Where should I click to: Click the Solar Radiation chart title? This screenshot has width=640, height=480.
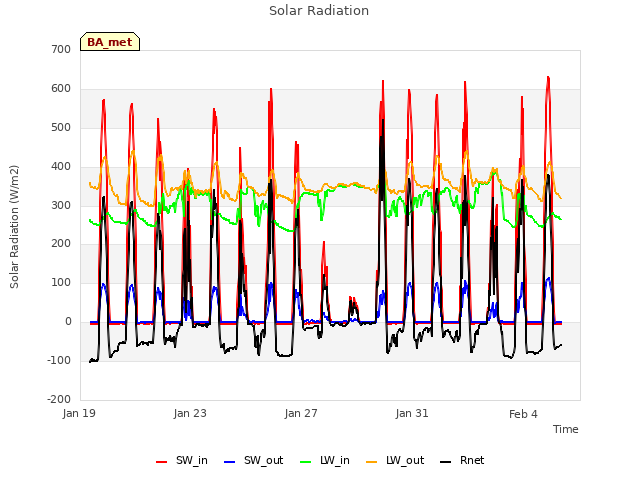319,11
